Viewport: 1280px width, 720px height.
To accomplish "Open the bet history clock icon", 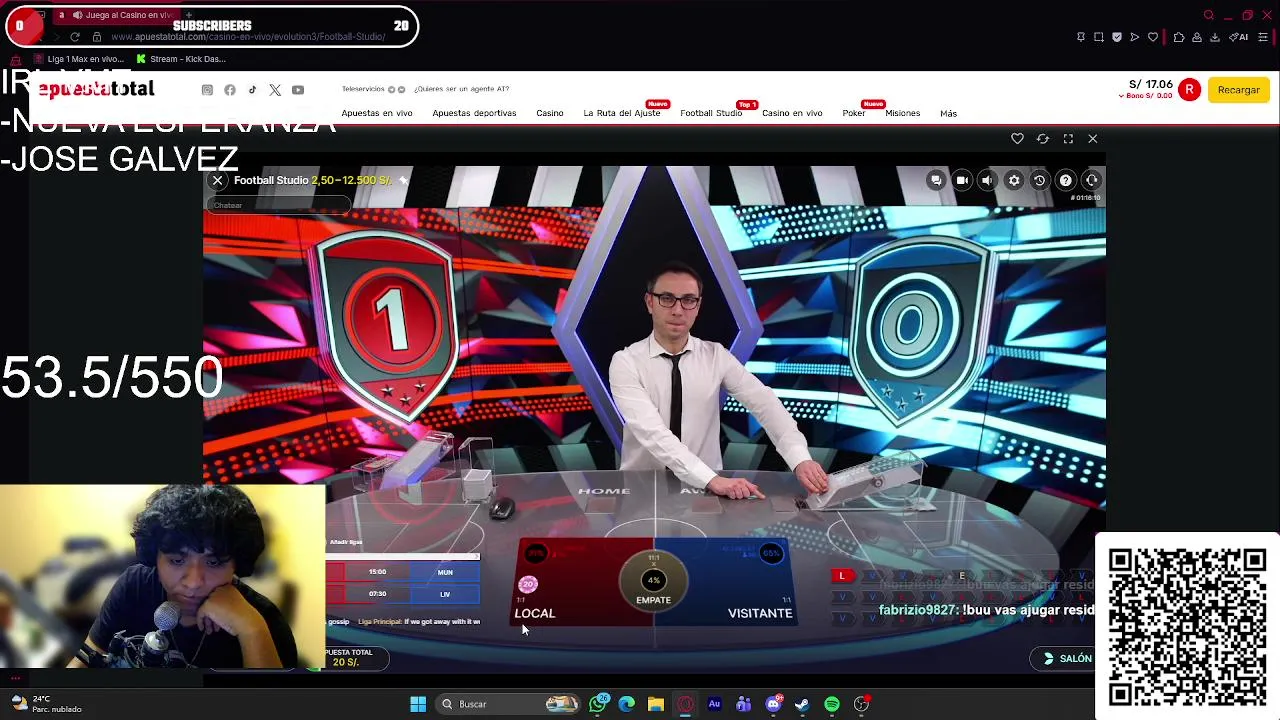I will (1039, 180).
